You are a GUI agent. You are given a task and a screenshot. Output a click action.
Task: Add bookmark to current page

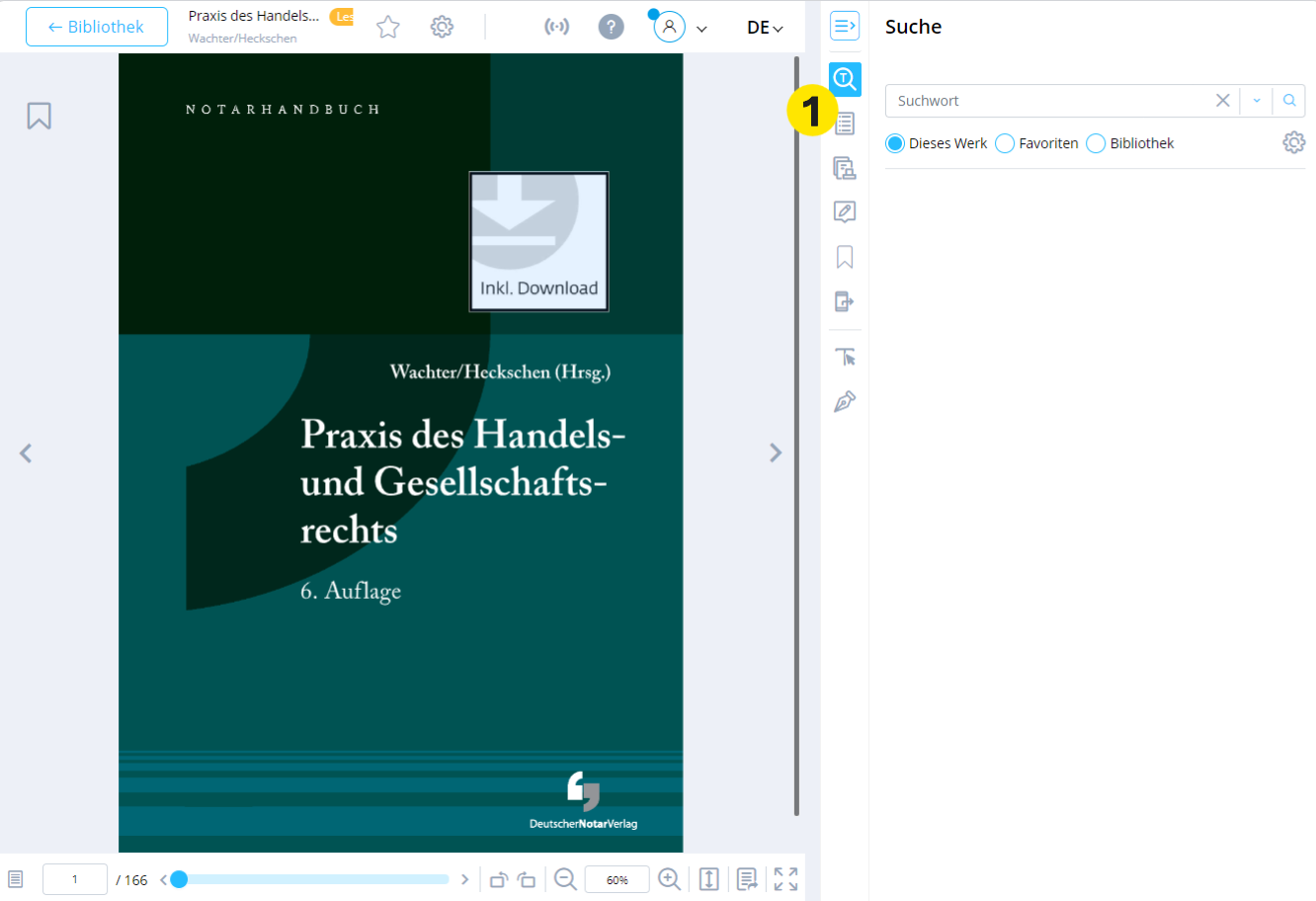(x=39, y=116)
